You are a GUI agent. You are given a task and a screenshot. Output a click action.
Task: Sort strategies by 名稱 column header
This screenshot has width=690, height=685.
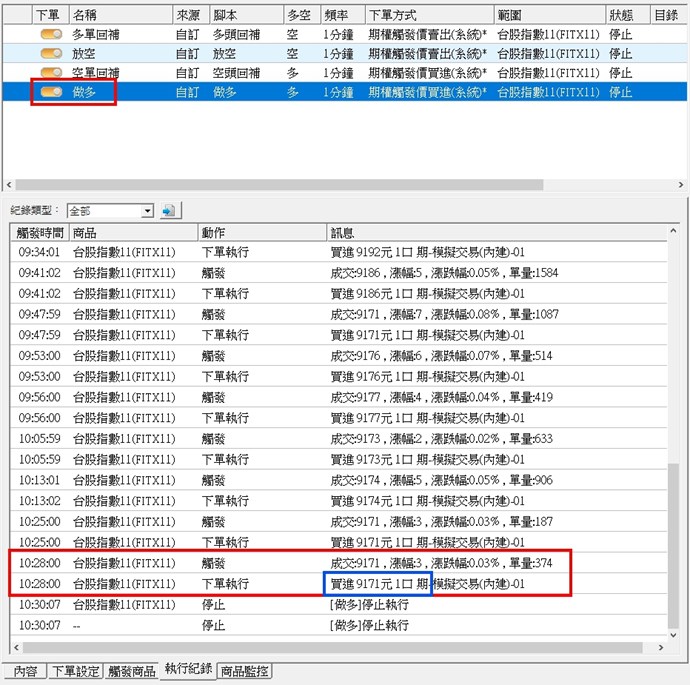pyautogui.click(x=121, y=15)
